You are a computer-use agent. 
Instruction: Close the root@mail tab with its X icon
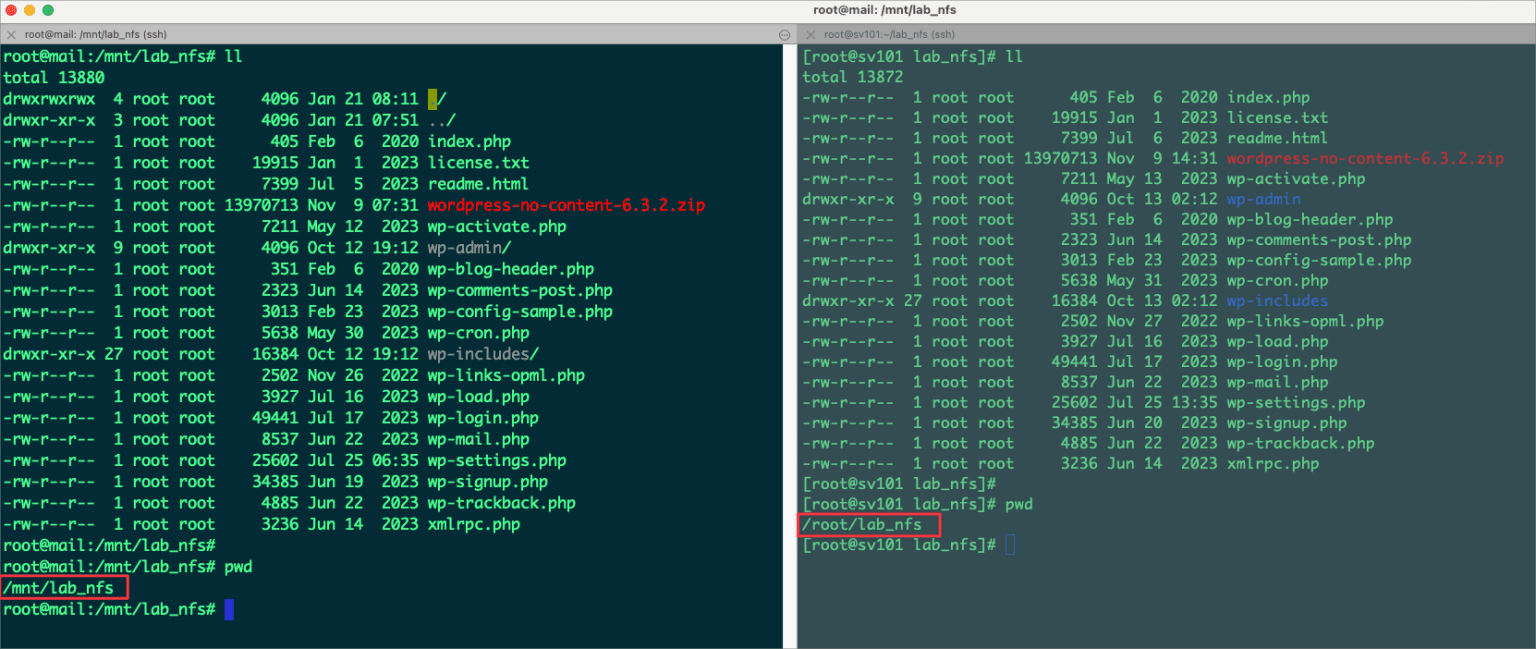pos(11,33)
